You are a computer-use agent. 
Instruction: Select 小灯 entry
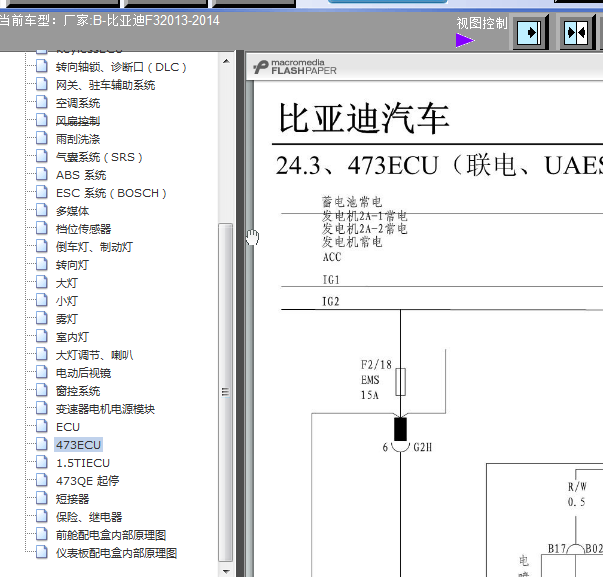(x=67, y=301)
